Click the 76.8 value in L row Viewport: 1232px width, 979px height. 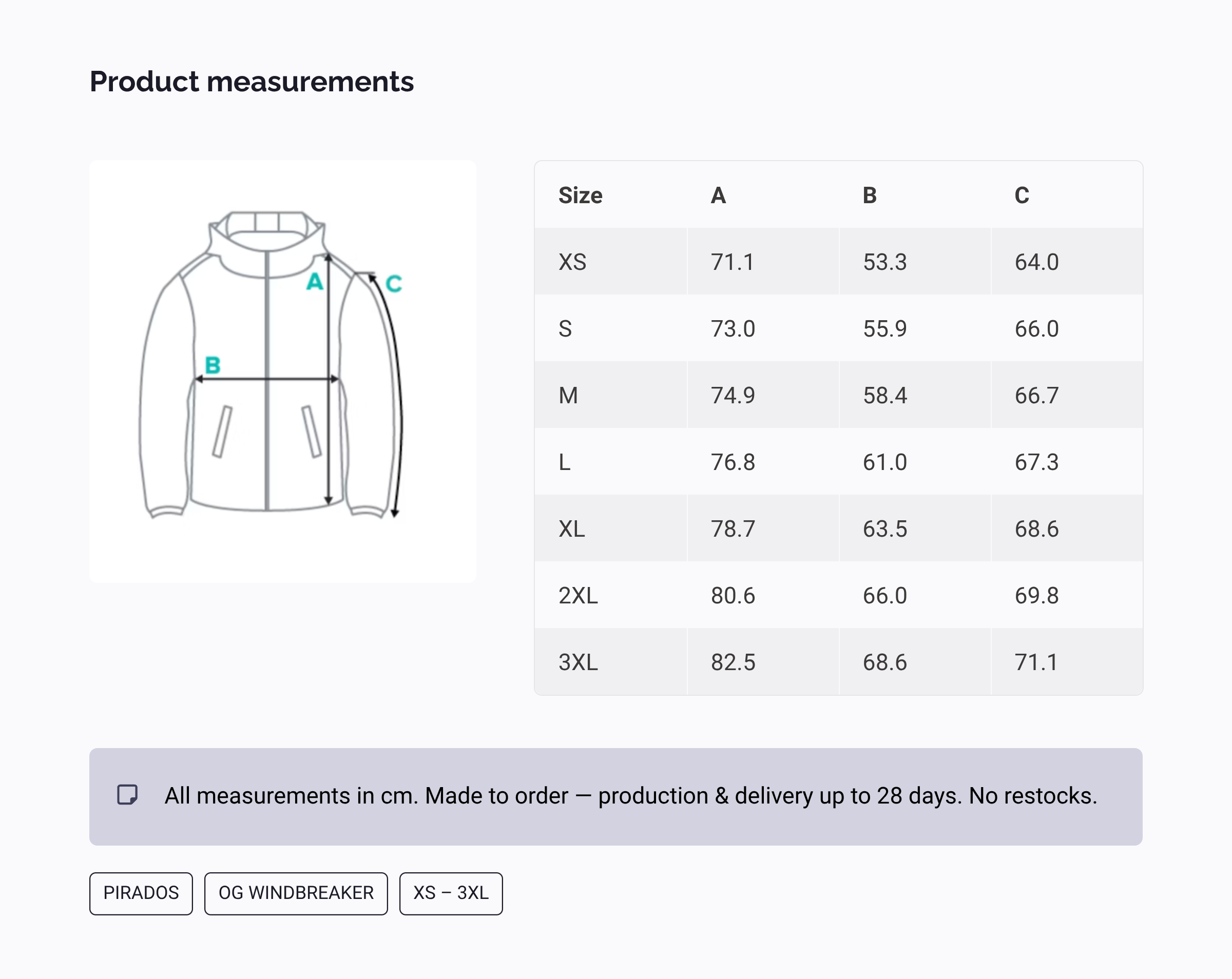733,462
